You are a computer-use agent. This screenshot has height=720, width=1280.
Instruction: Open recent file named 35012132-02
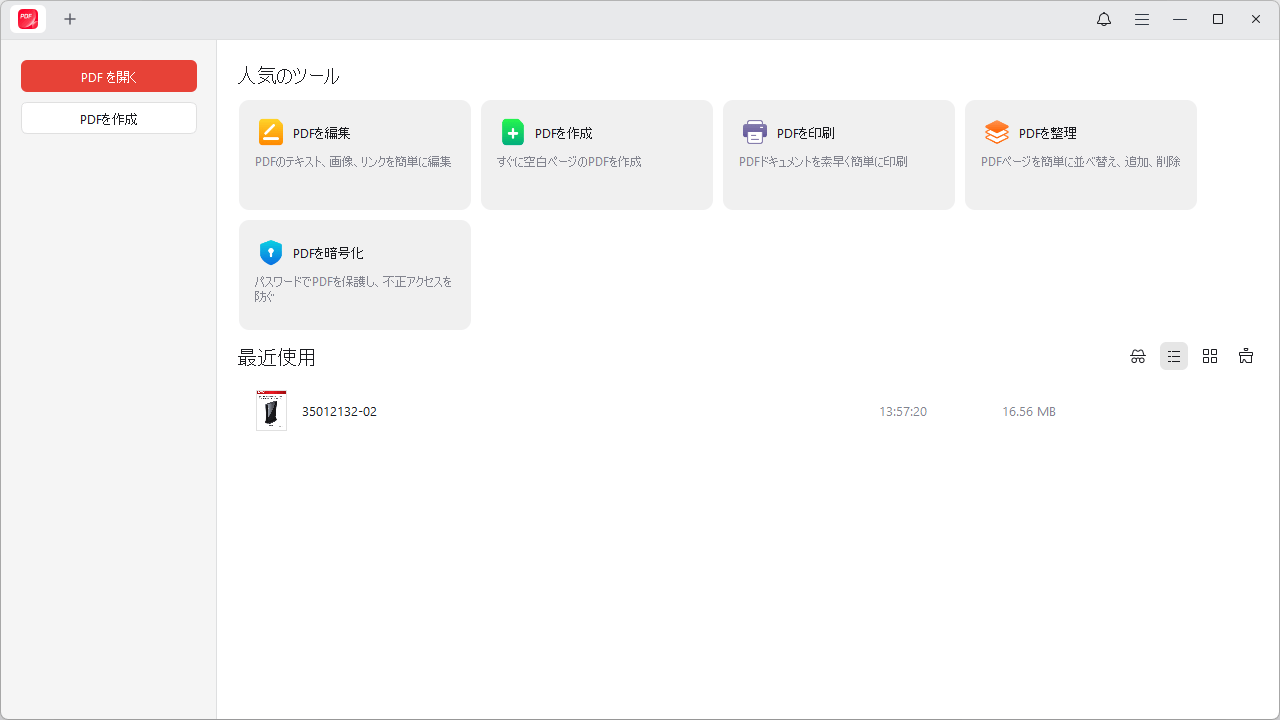[339, 411]
